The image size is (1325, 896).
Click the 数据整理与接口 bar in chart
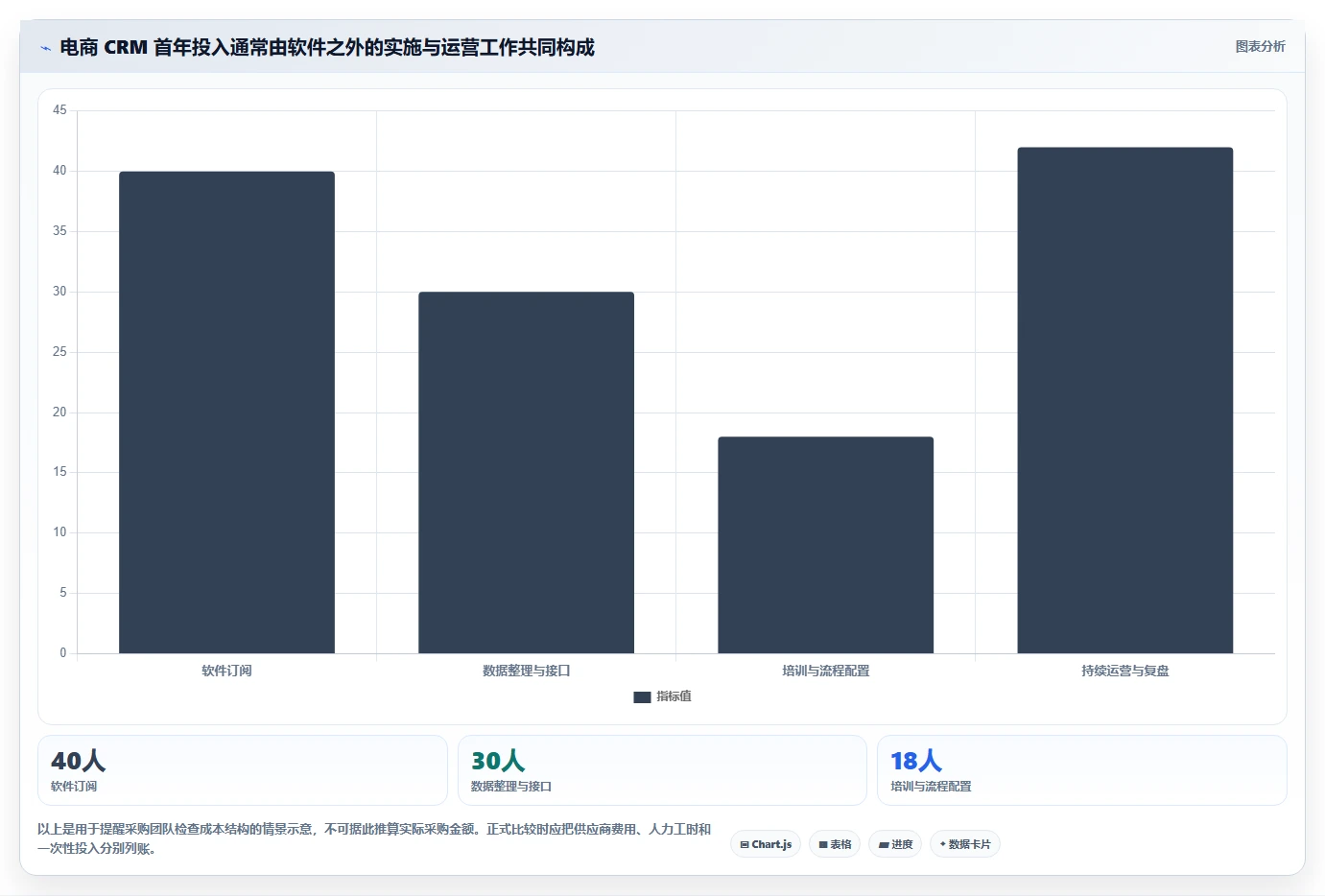pyautogui.click(x=526, y=473)
